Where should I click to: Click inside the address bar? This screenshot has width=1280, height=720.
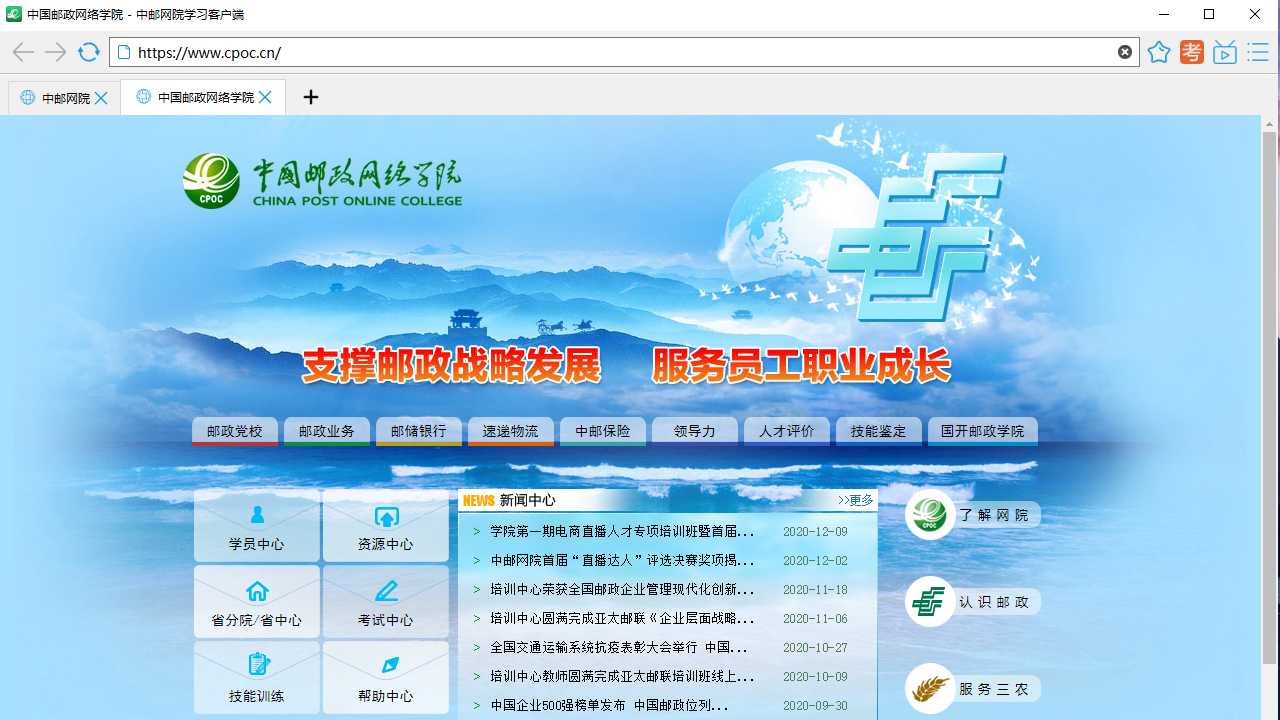[x=600, y=52]
